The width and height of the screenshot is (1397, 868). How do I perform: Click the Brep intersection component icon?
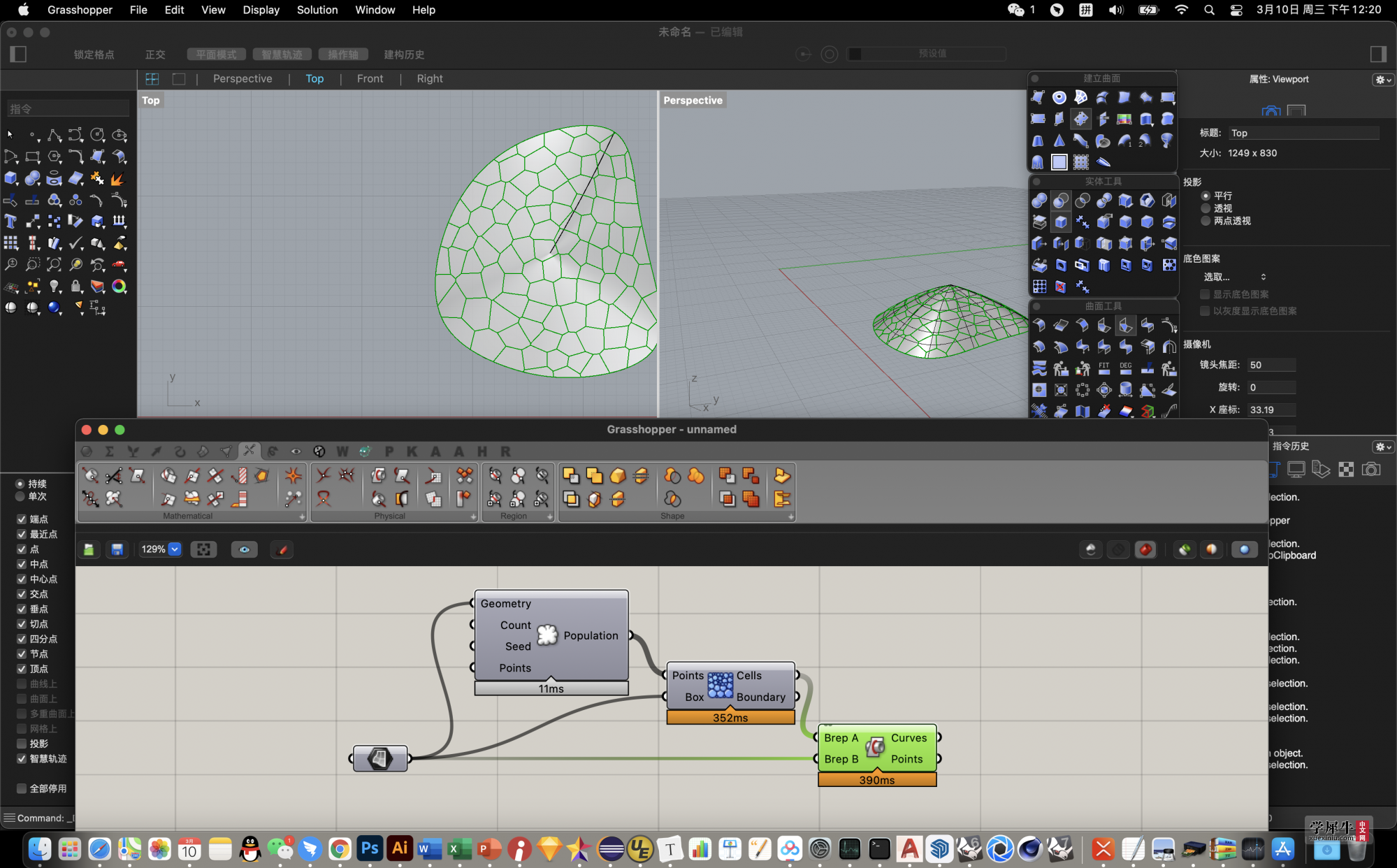(875, 748)
